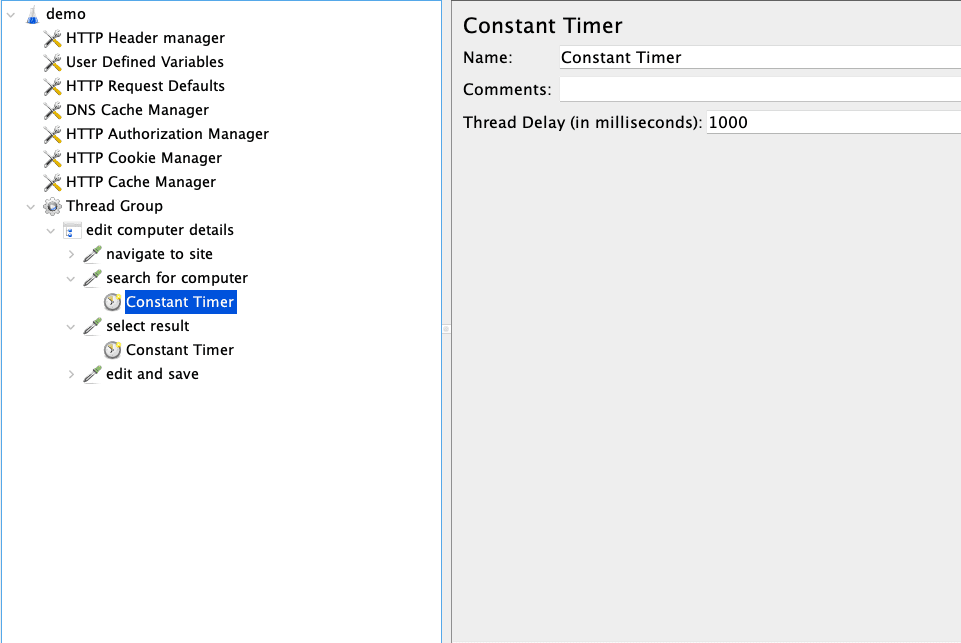Select the demo test plan label
961x643 pixels.
tap(66, 14)
